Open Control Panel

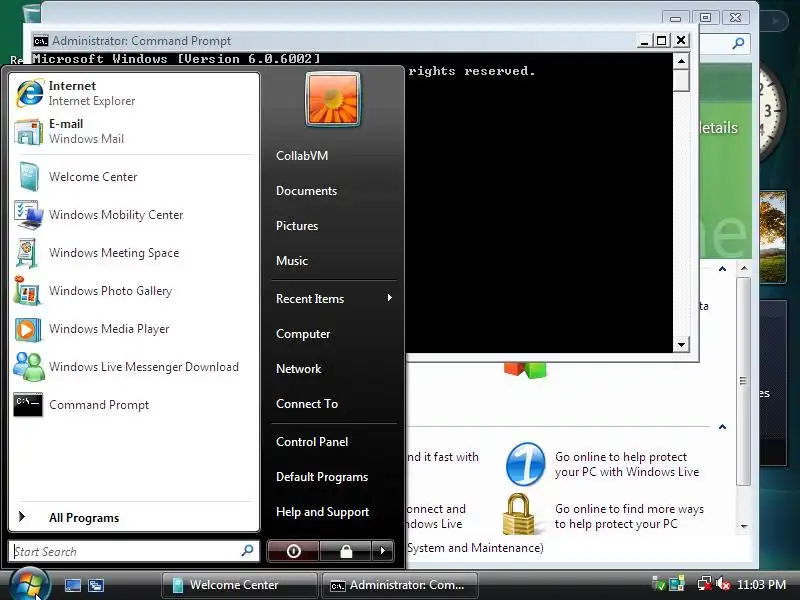[x=312, y=442]
